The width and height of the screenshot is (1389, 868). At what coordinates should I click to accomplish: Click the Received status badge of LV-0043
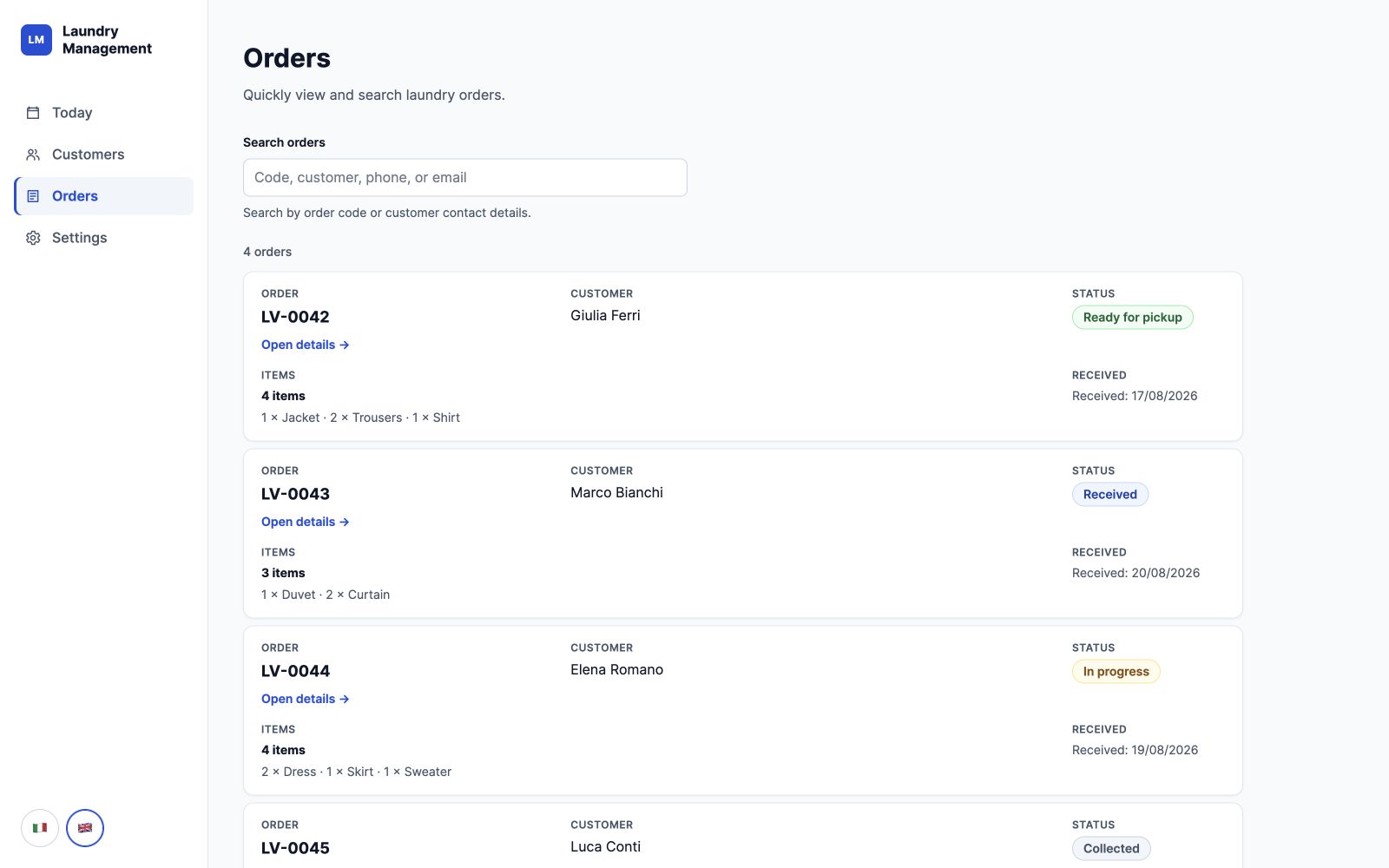click(1110, 495)
